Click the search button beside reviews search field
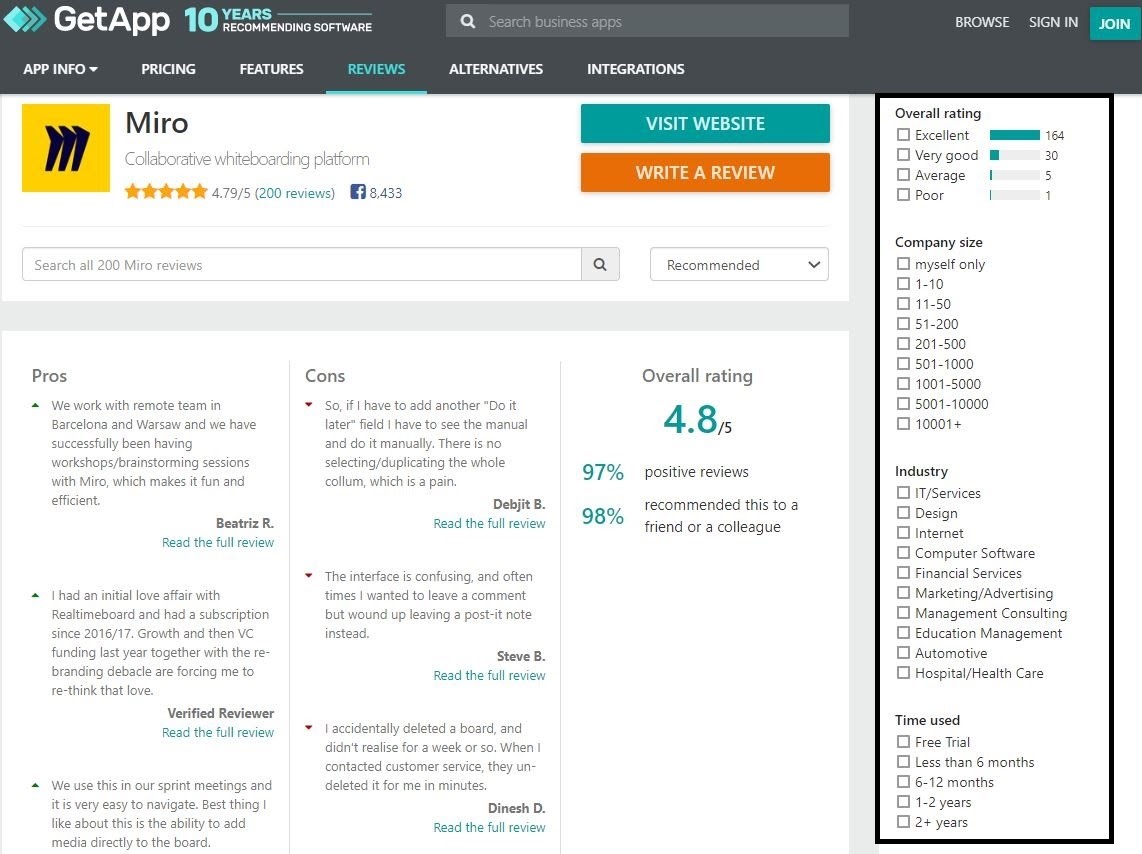1142x854 pixels. (600, 264)
